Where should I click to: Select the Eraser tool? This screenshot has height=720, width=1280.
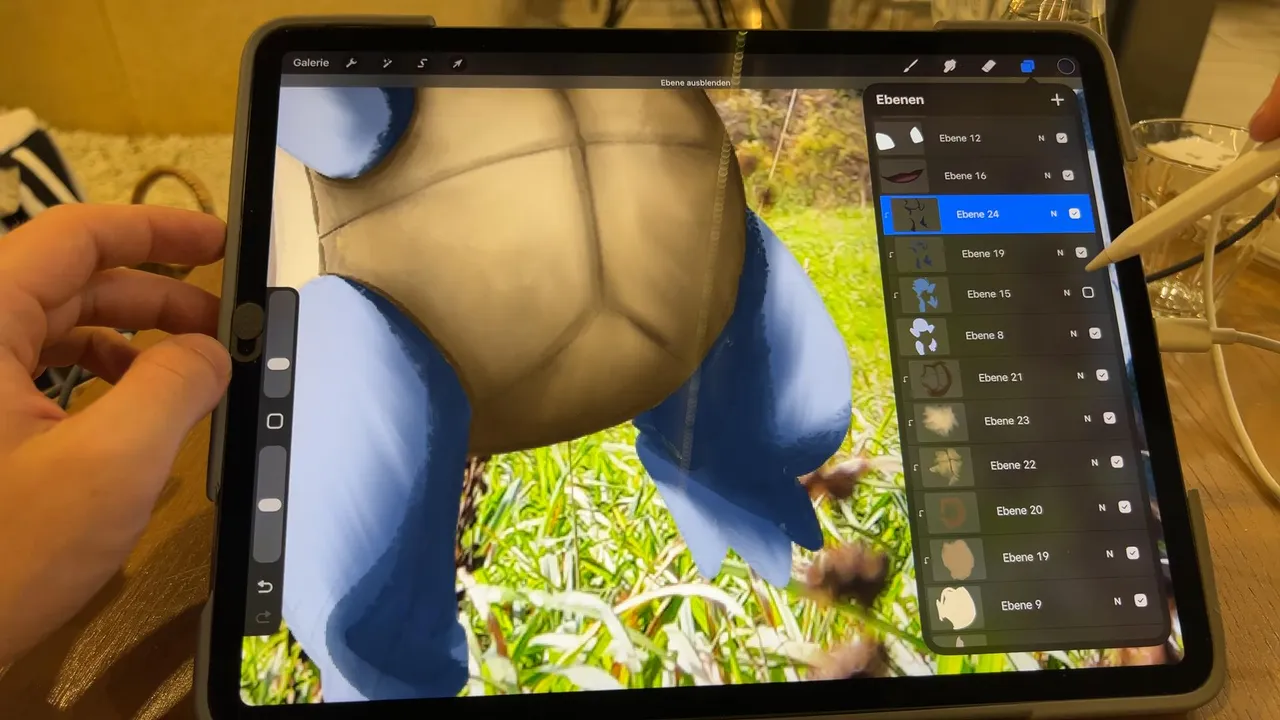[989, 66]
